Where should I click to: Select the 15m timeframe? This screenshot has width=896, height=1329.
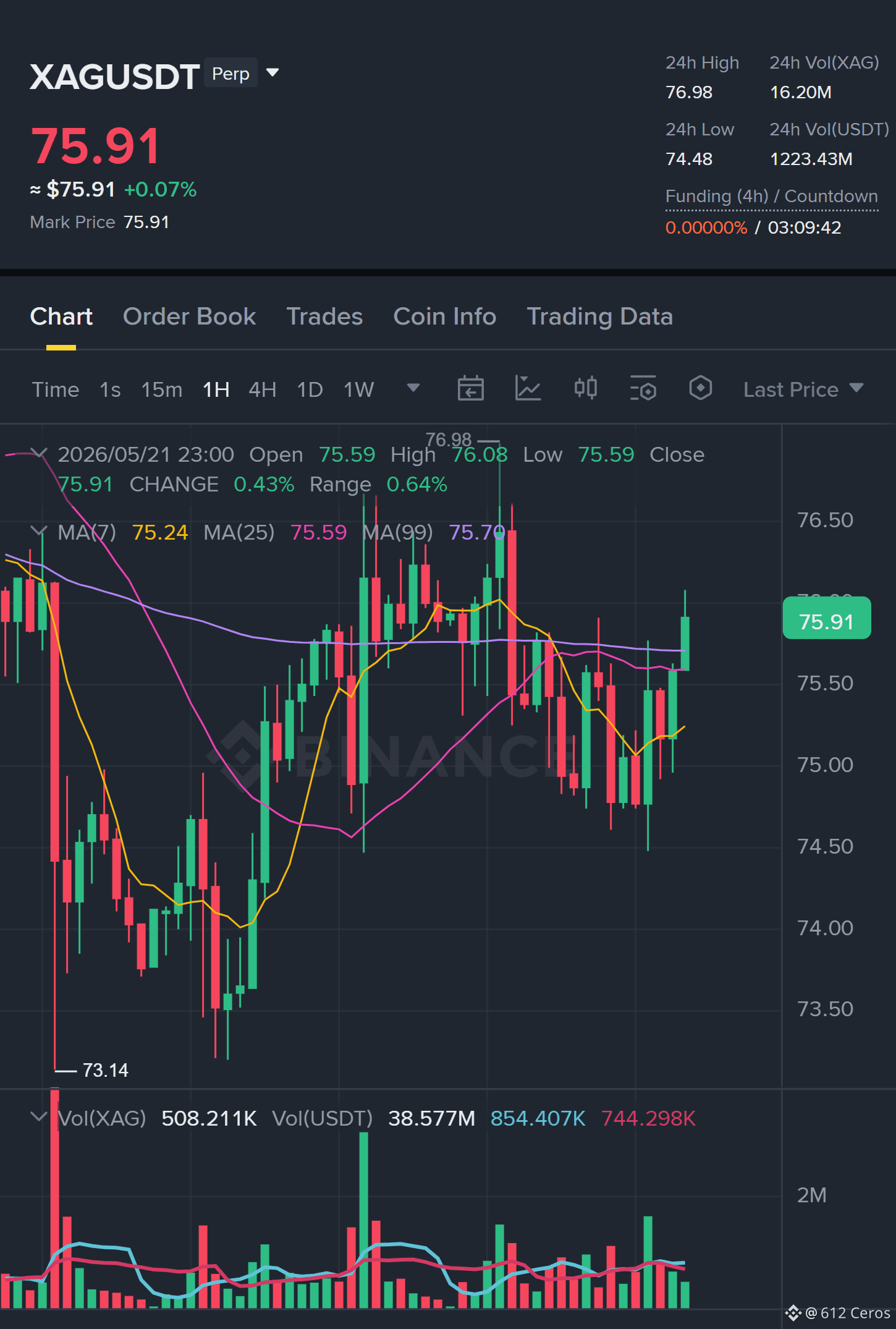click(162, 389)
